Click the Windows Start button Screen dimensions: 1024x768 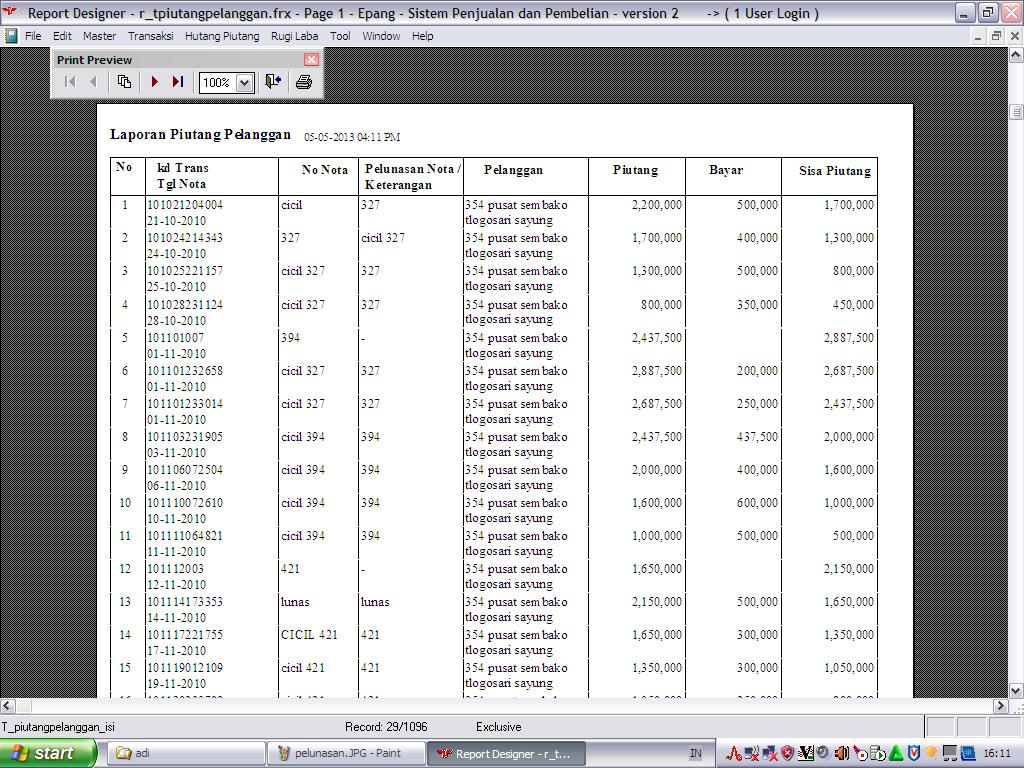click(x=46, y=753)
